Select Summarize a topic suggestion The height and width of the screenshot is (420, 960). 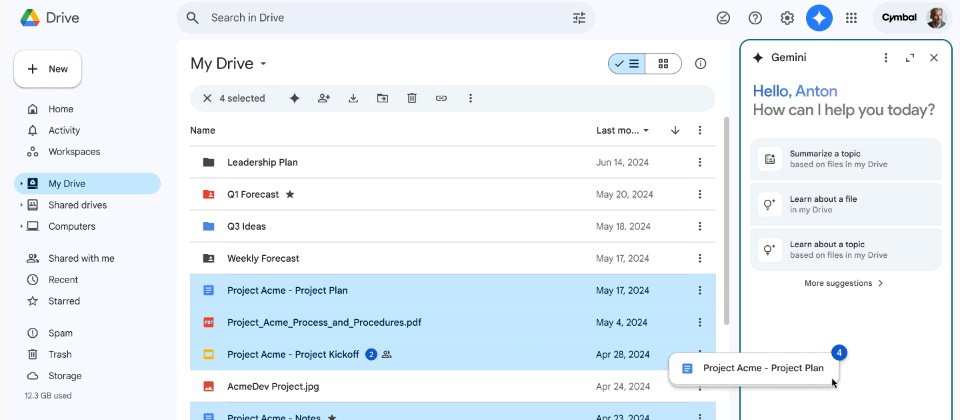846,159
